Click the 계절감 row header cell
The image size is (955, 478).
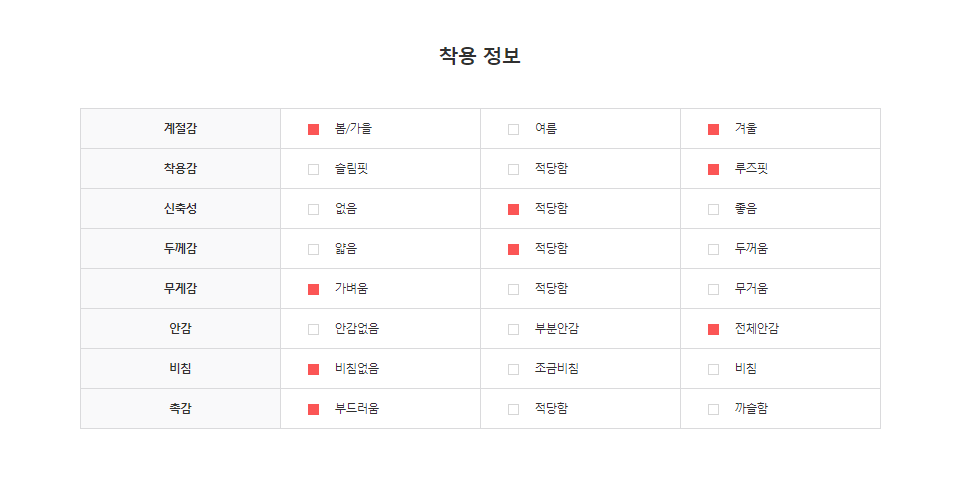pos(180,129)
